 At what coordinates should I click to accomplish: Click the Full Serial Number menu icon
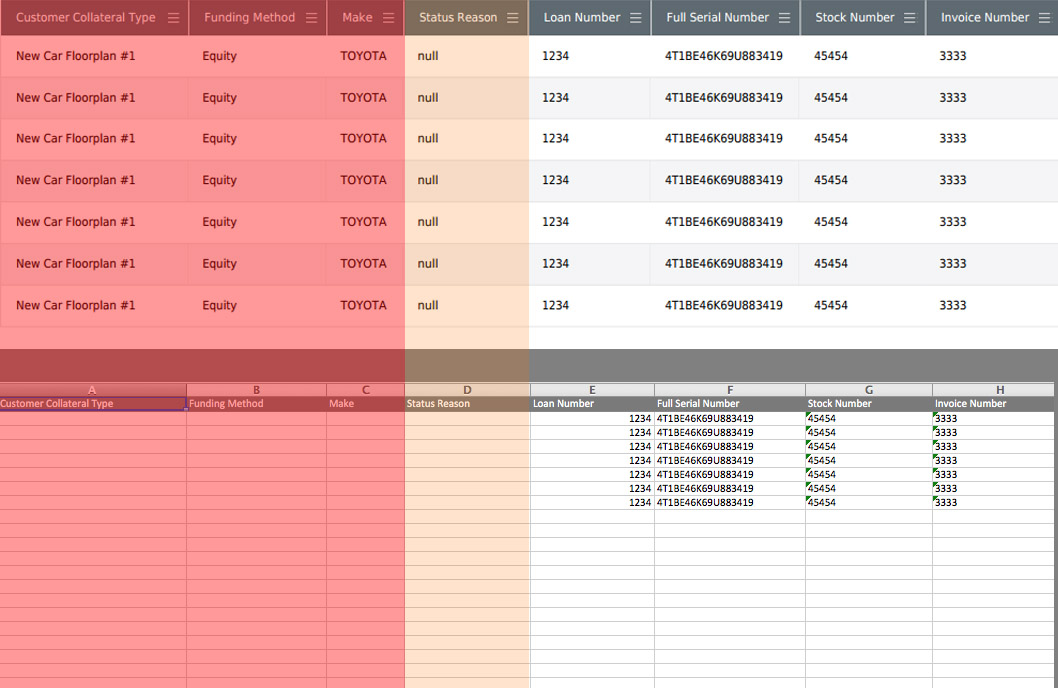click(x=785, y=18)
